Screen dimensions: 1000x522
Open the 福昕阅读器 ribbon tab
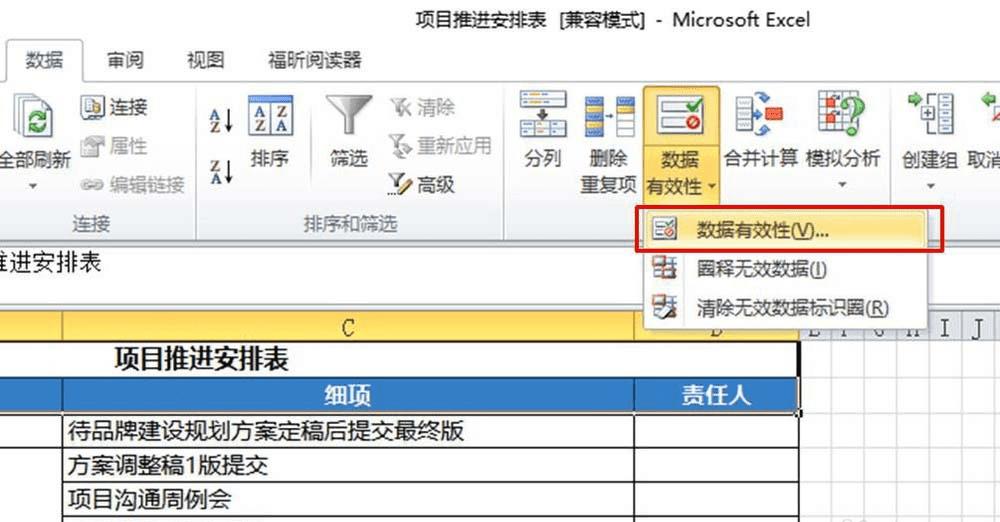pos(314,61)
